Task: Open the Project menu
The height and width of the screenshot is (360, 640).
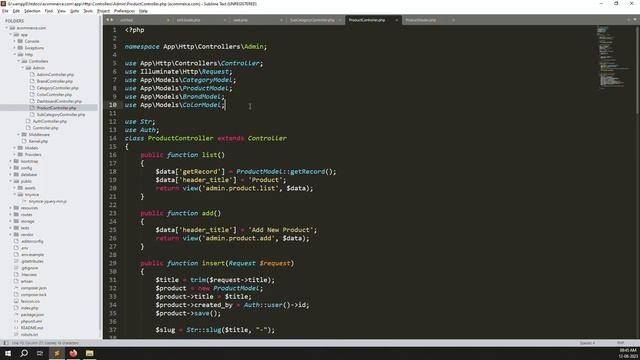Action: pos(103,11)
